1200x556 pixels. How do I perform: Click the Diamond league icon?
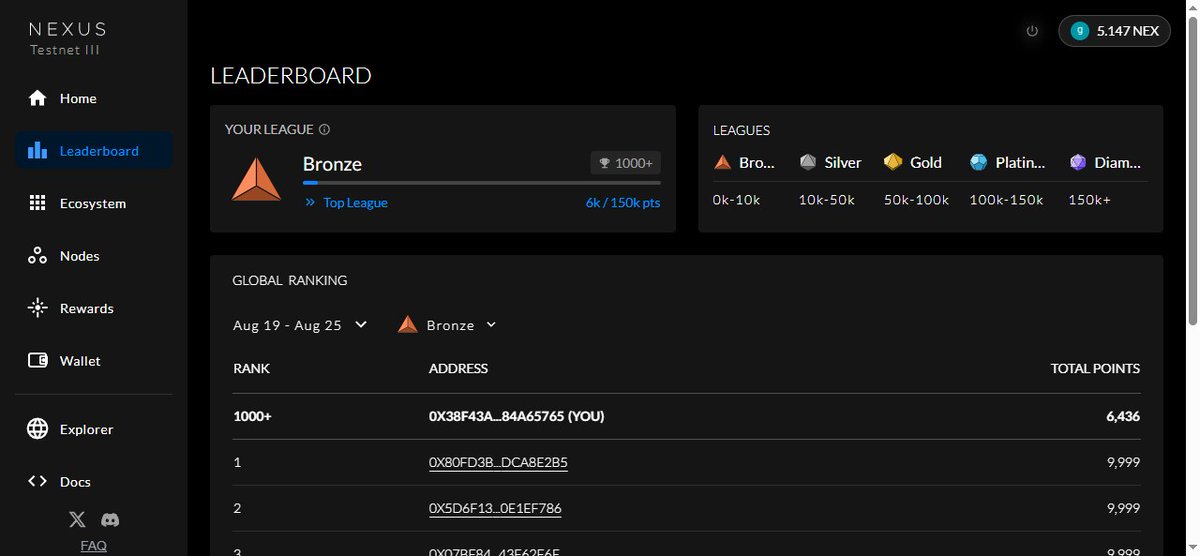[x=1077, y=162]
